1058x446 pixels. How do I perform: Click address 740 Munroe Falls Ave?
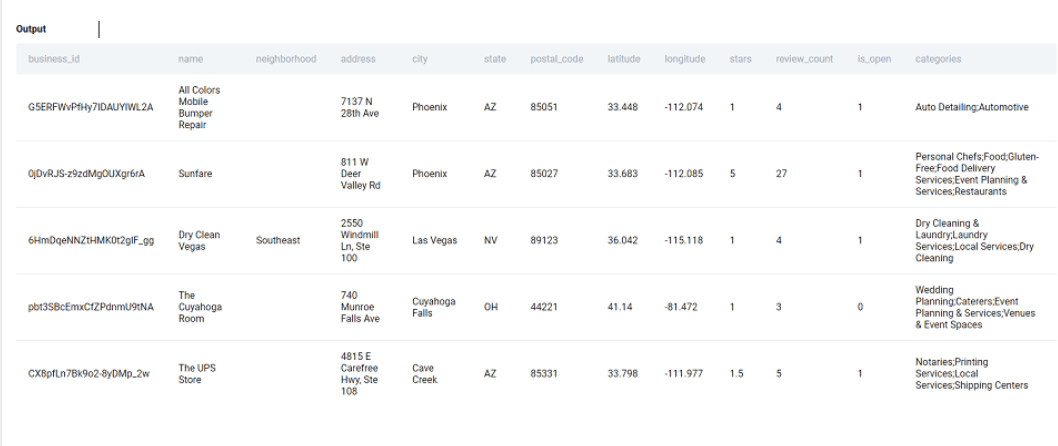click(x=360, y=307)
